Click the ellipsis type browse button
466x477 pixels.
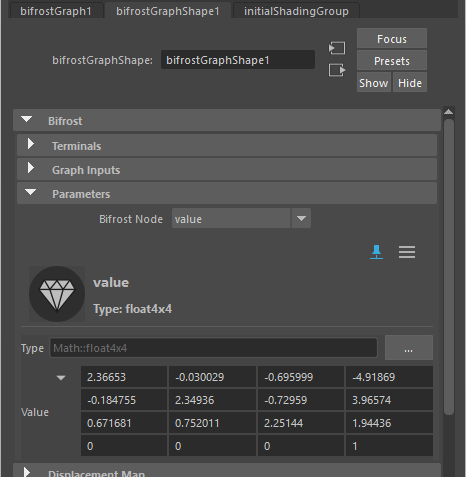tap(409, 348)
